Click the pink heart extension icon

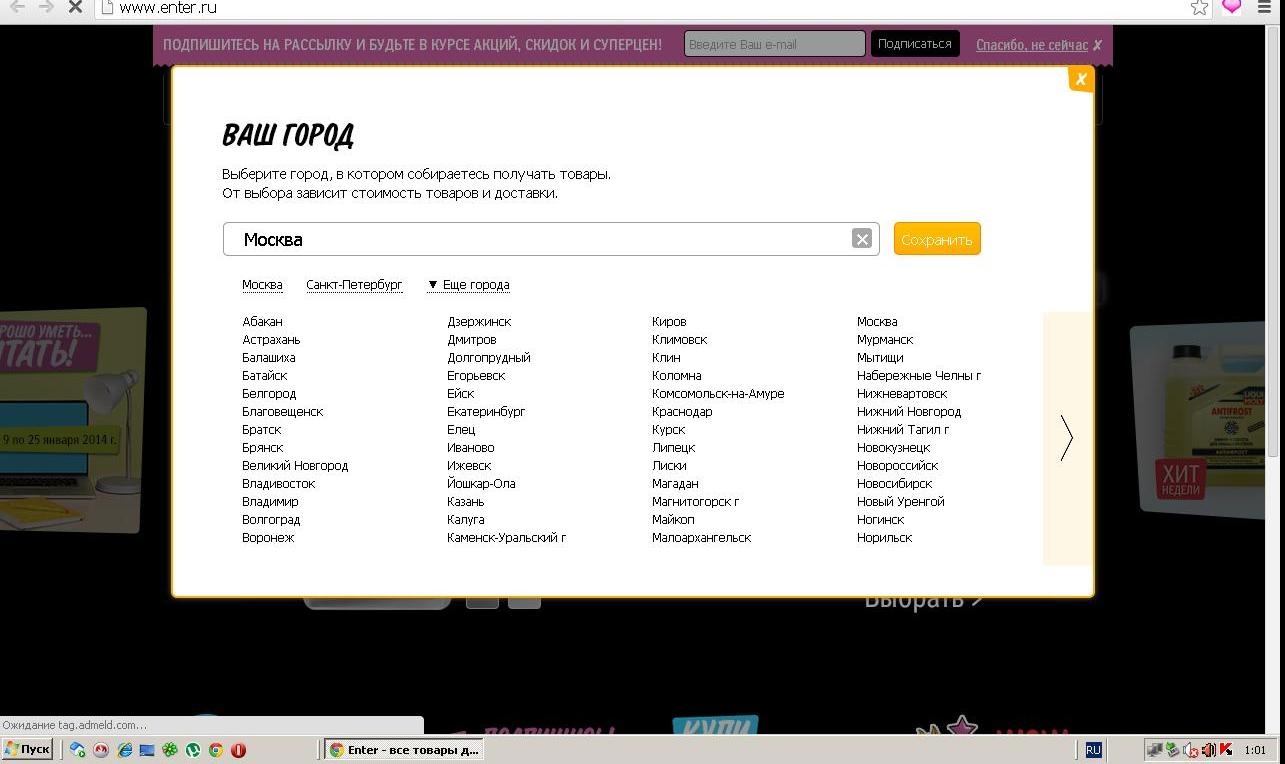pyautogui.click(x=1232, y=8)
